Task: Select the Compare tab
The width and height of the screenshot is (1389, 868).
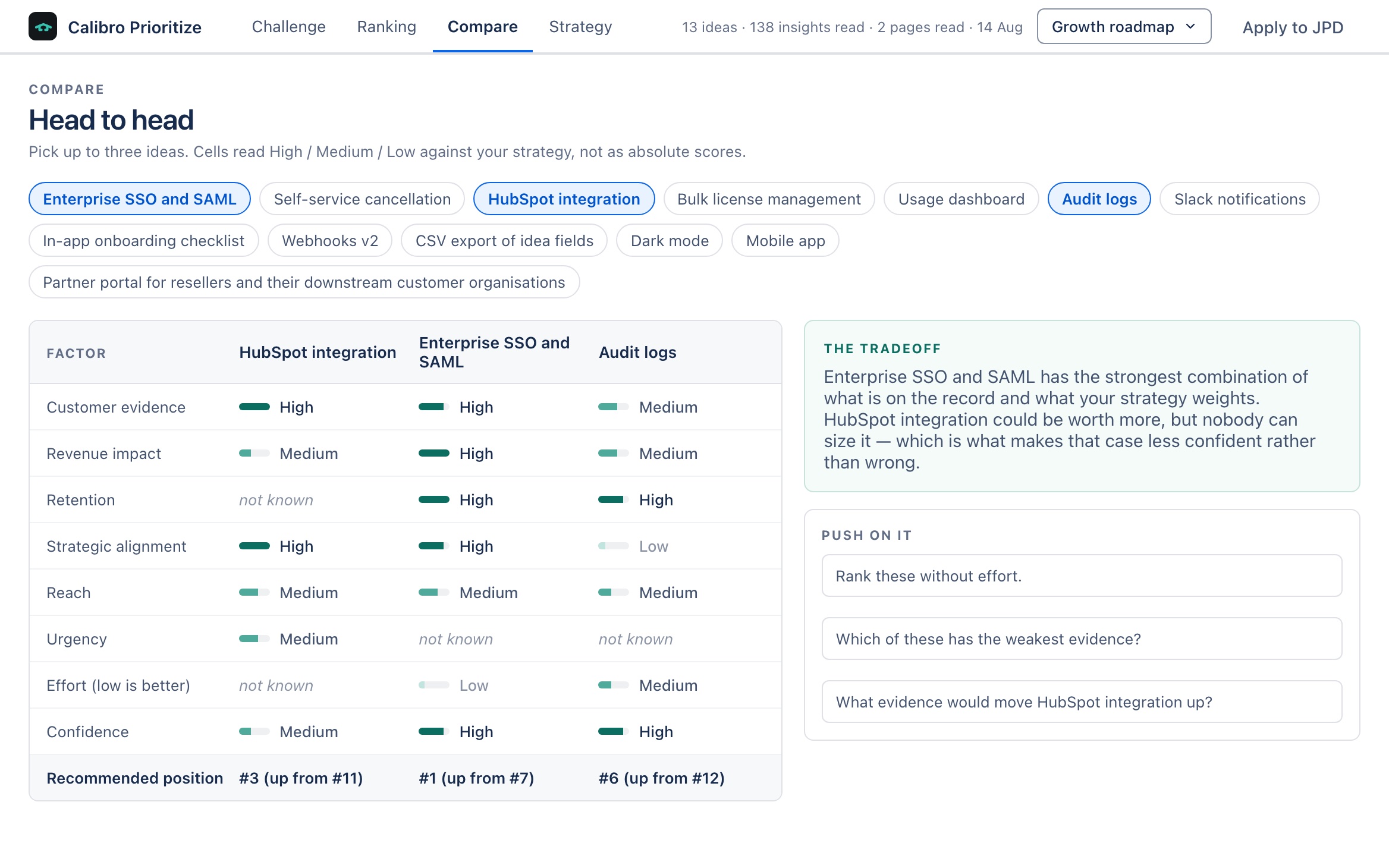Action: pyautogui.click(x=482, y=27)
